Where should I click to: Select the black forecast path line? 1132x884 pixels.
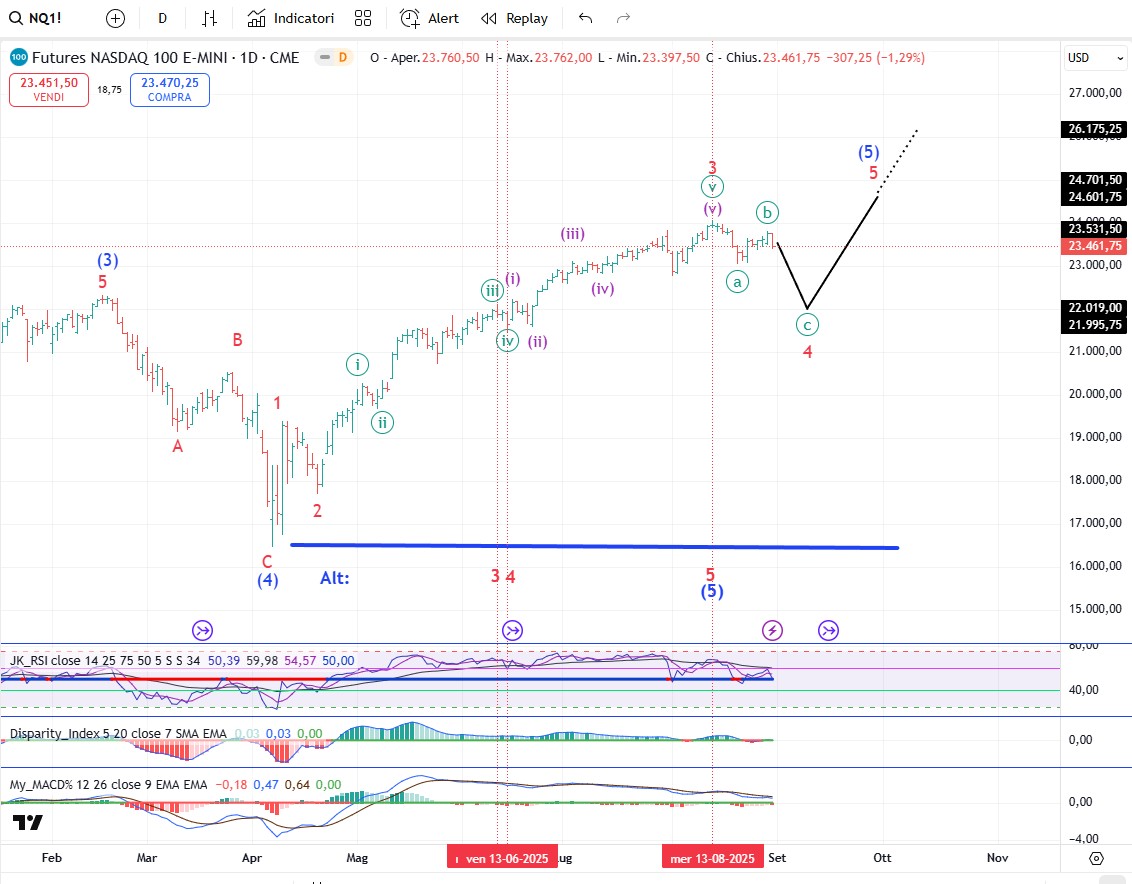(x=843, y=252)
